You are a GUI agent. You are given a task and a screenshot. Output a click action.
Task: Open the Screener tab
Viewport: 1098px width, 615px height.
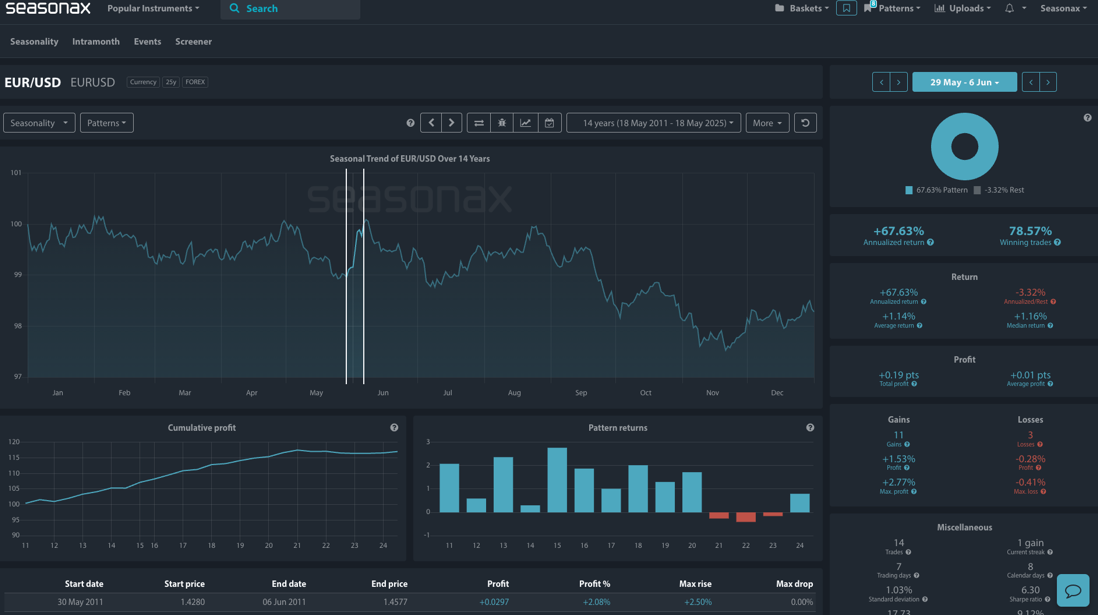click(193, 41)
